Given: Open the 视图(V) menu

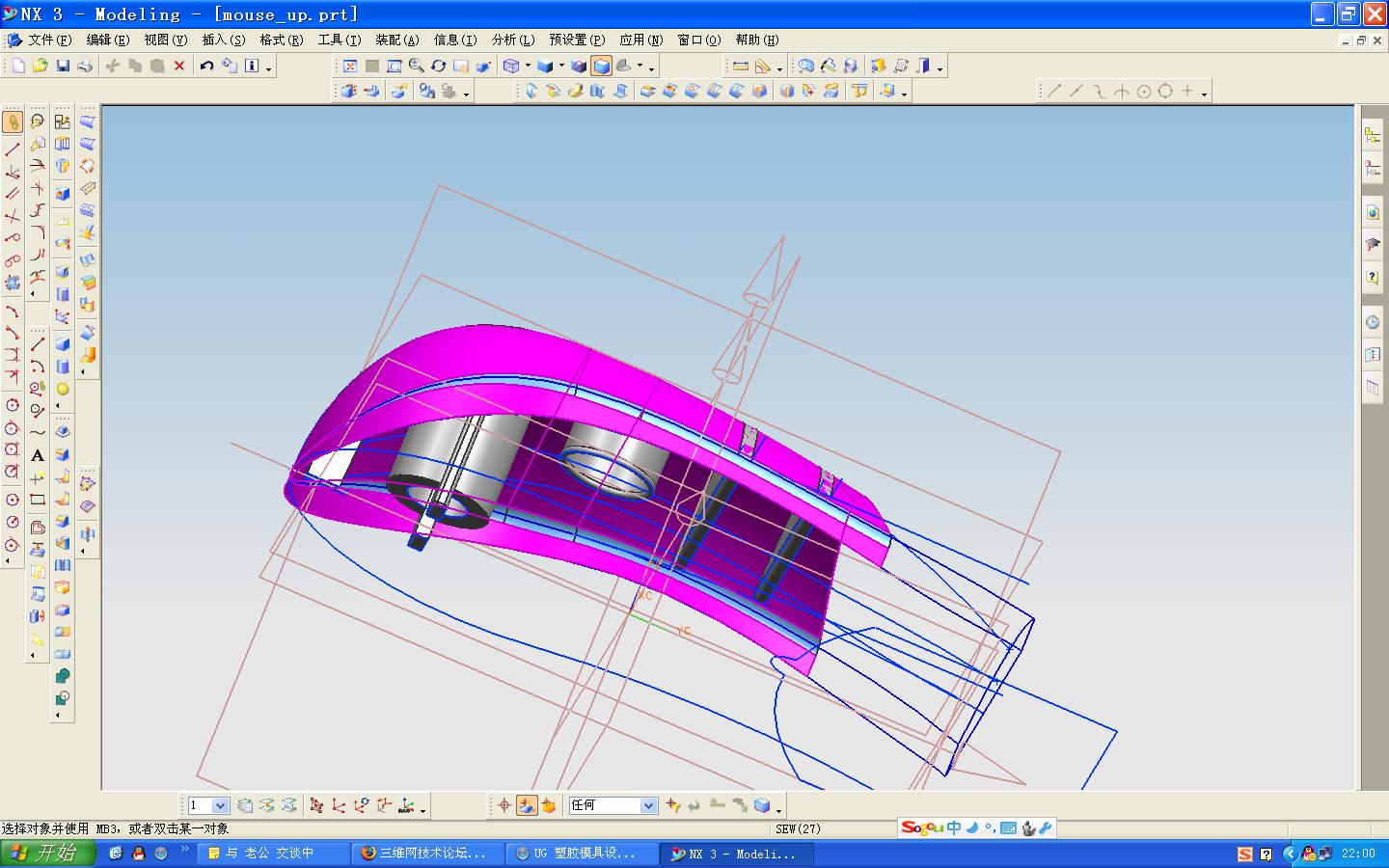Looking at the screenshot, I should tap(166, 40).
